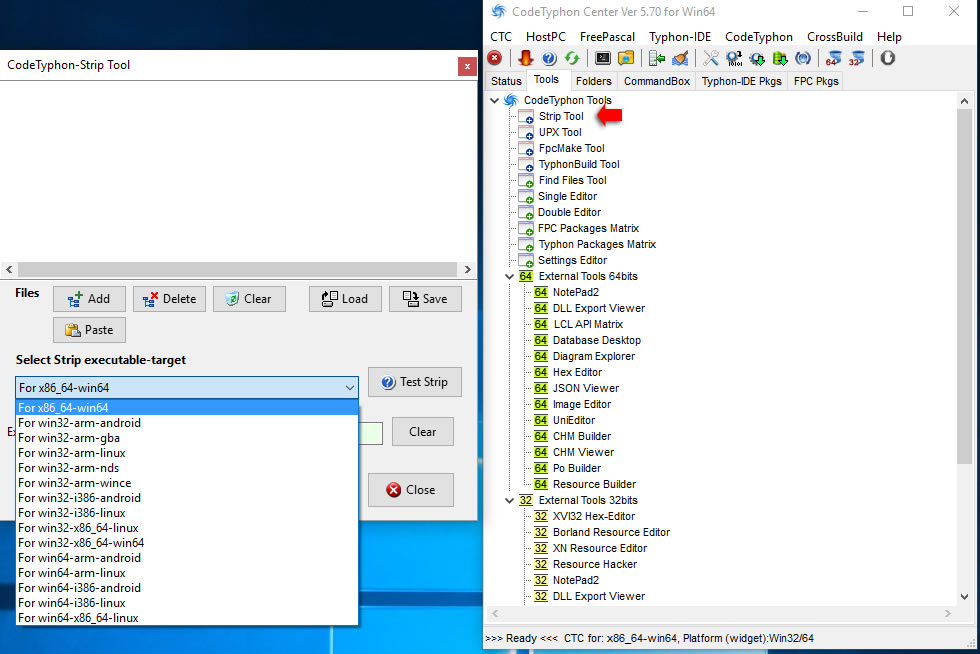Select Borland Resource Editor in the tree
The height and width of the screenshot is (654, 980).
click(x=611, y=532)
